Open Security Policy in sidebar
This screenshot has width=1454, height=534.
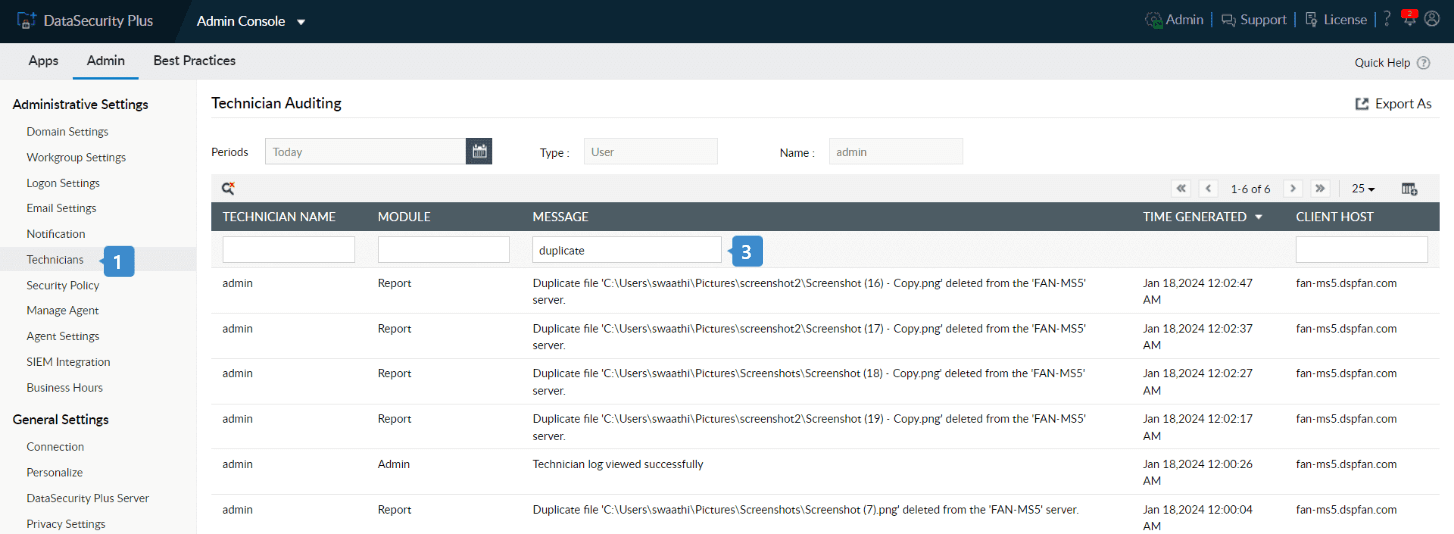tap(63, 286)
